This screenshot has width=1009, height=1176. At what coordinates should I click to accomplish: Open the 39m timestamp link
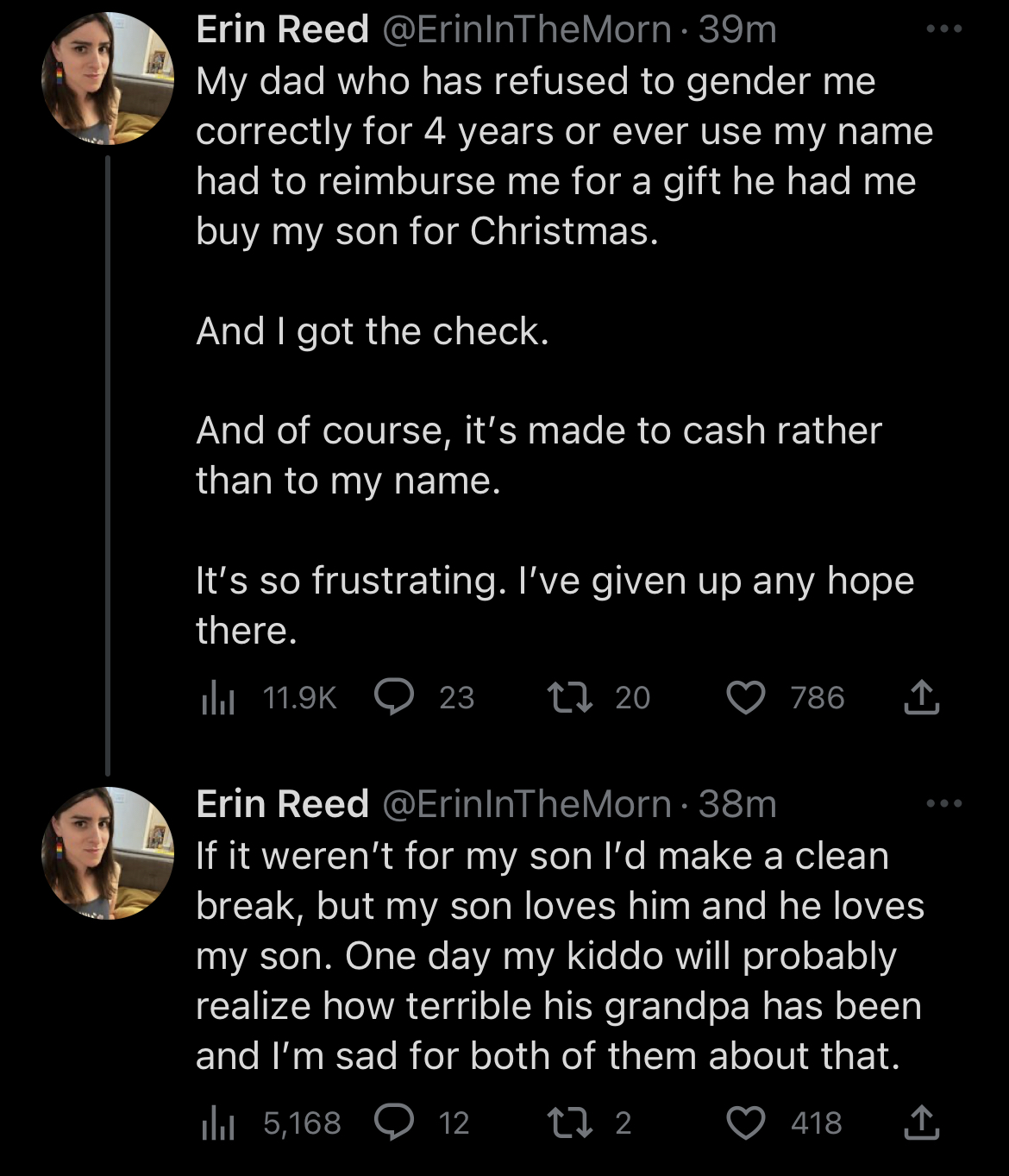coord(737,29)
